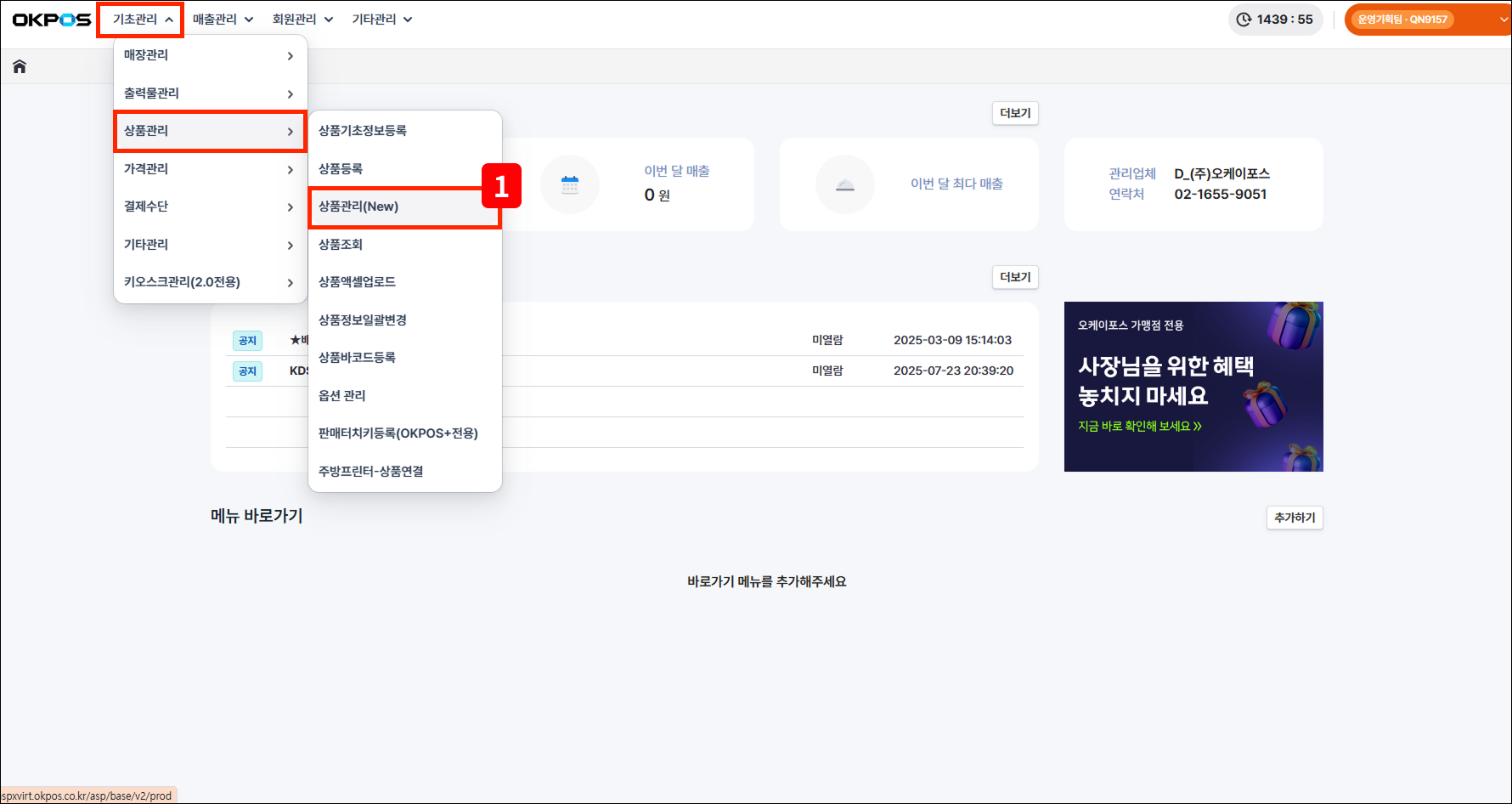This screenshot has width=1512, height=804.
Task: Click the session timer clock icon
Action: point(1244,20)
